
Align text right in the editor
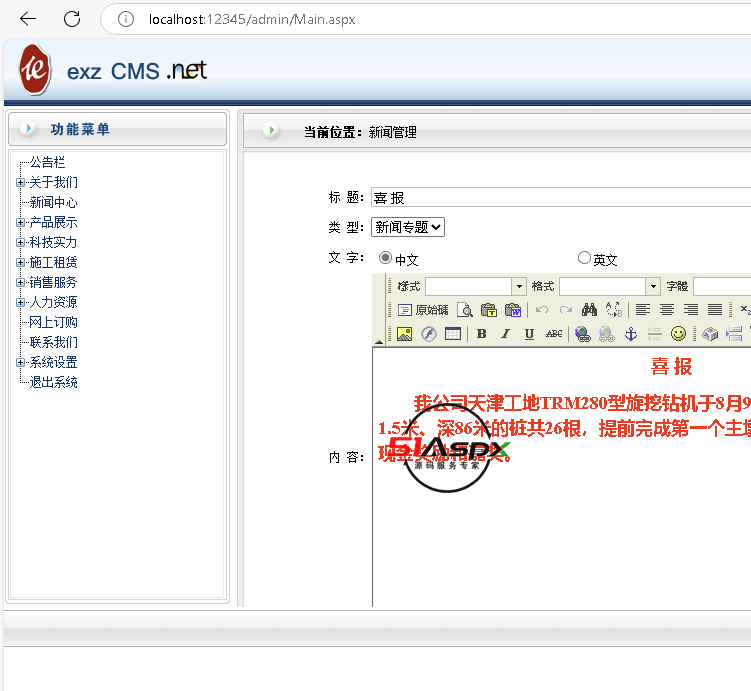(691, 310)
